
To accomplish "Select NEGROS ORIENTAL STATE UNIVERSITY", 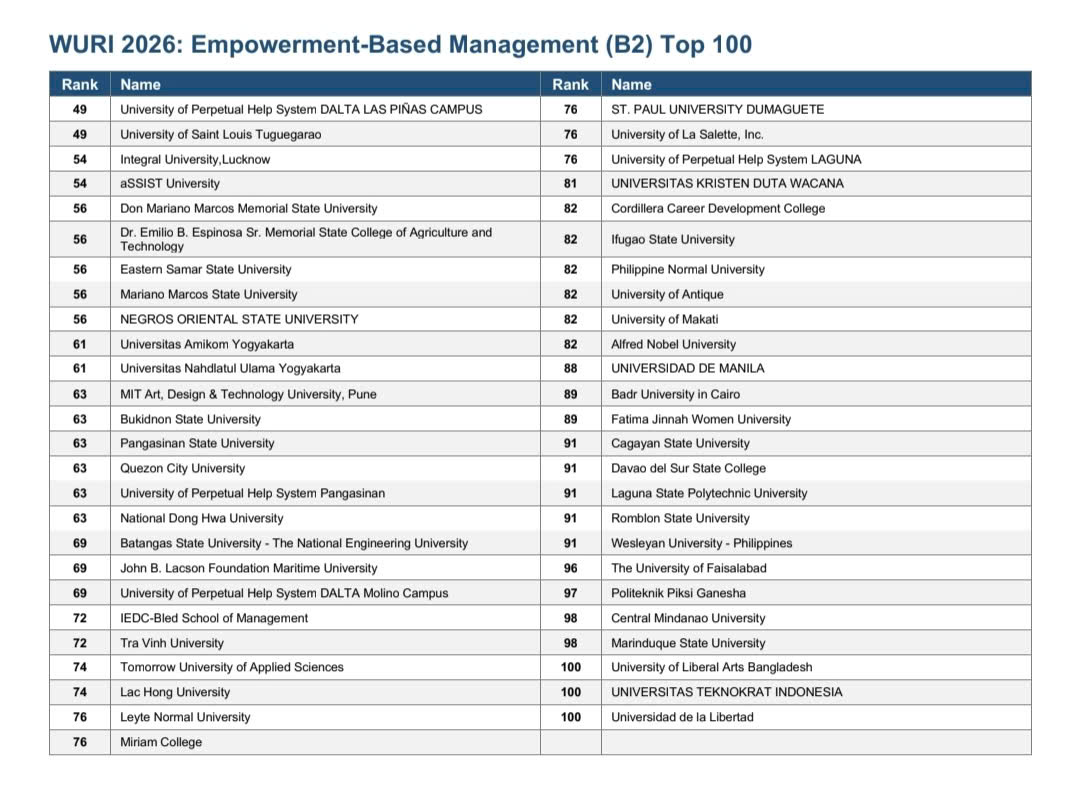I will click(239, 319).
